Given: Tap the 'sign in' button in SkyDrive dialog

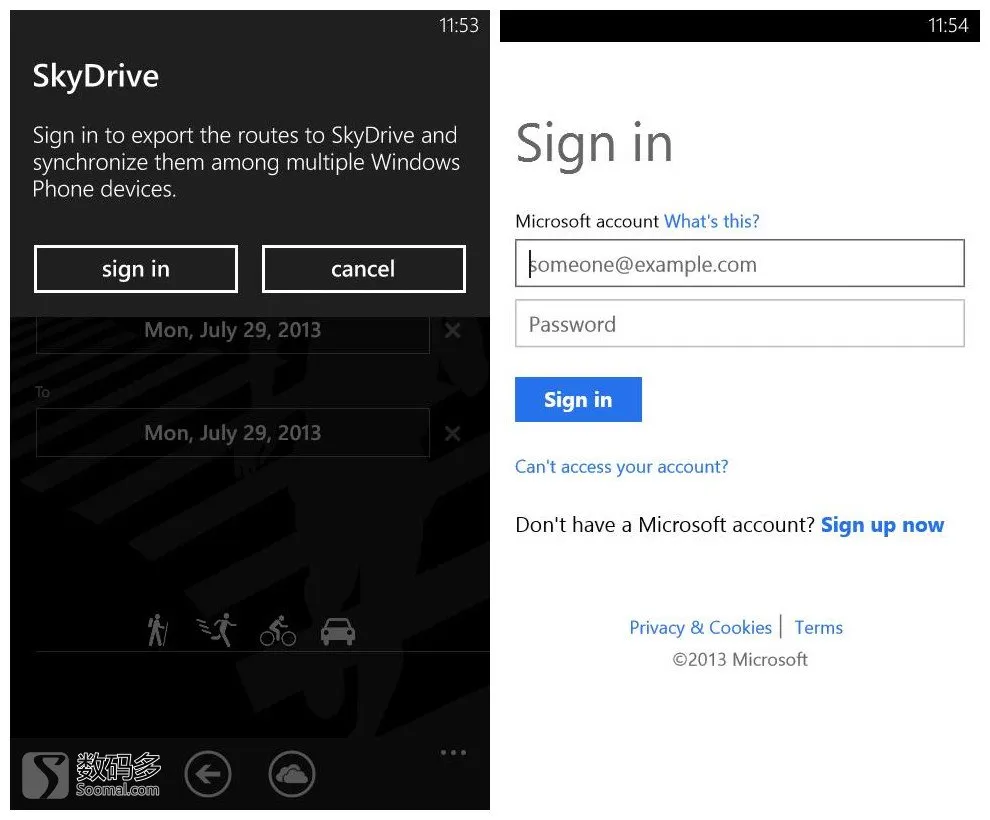Looking at the screenshot, I should (136, 269).
